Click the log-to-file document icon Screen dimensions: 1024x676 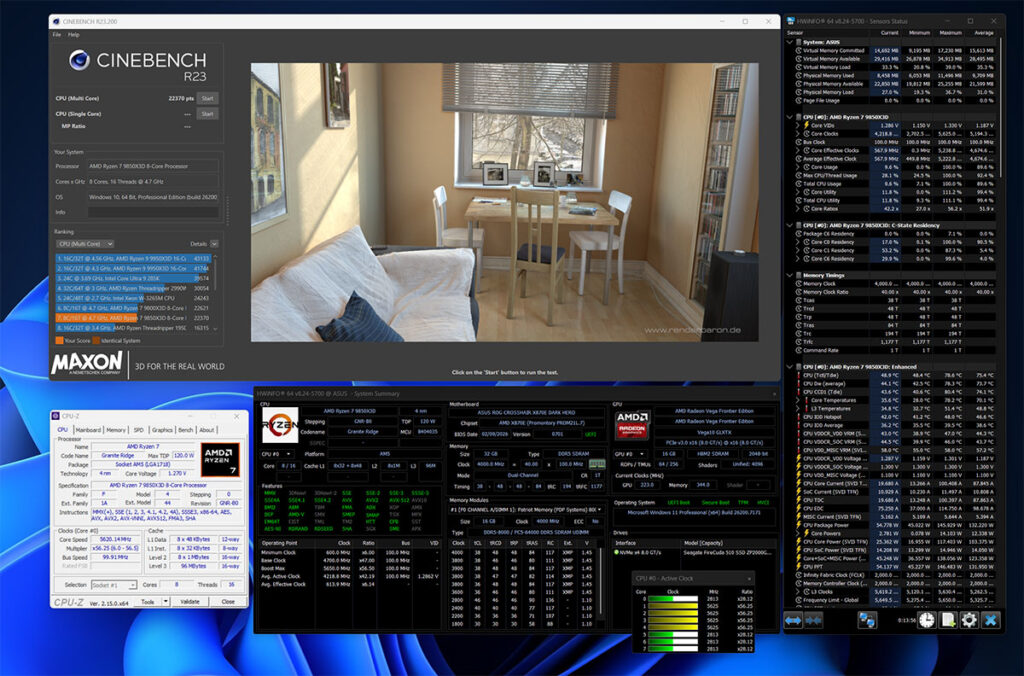(x=947, y=620)
